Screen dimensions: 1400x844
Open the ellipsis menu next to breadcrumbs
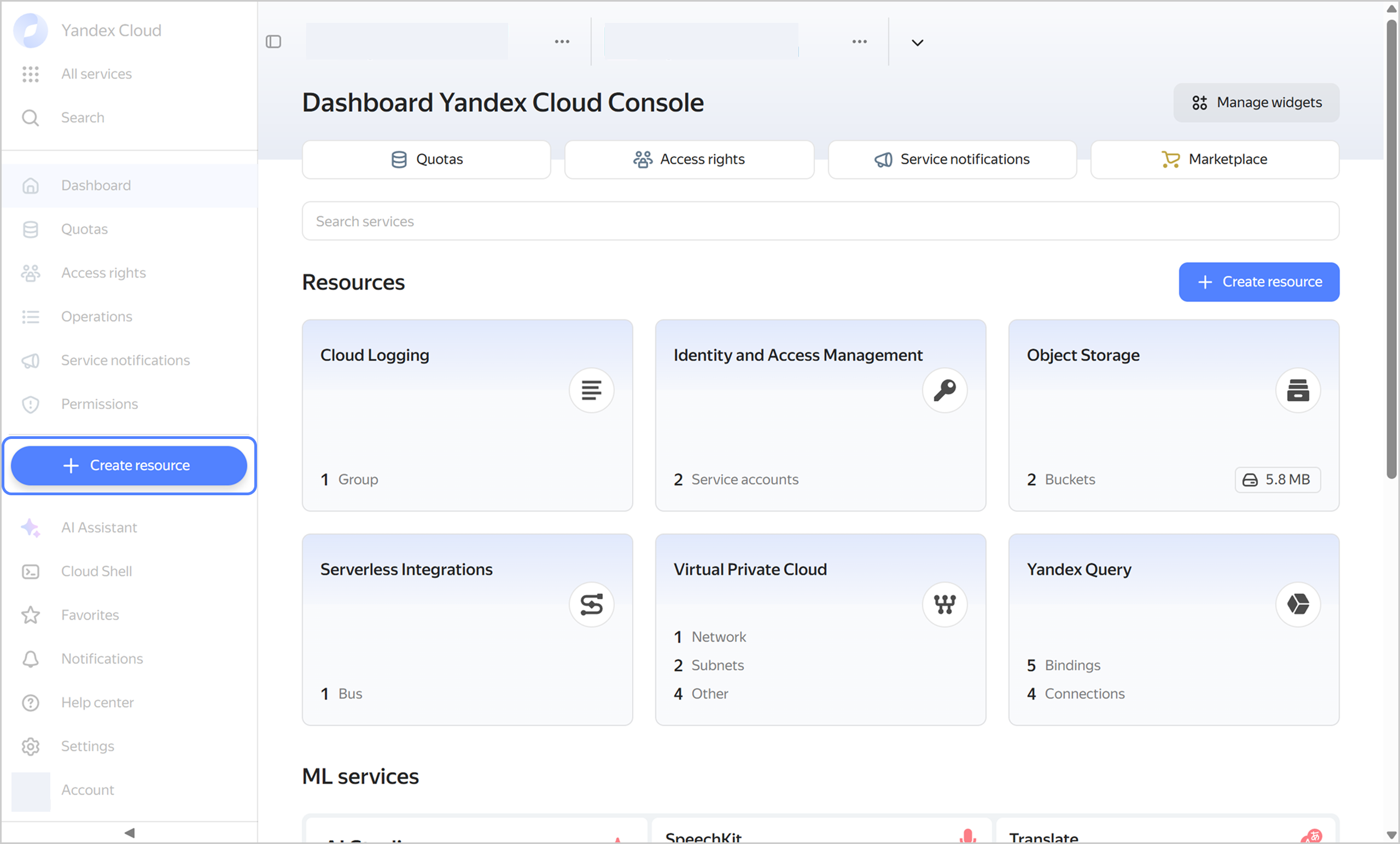[561, 42]
